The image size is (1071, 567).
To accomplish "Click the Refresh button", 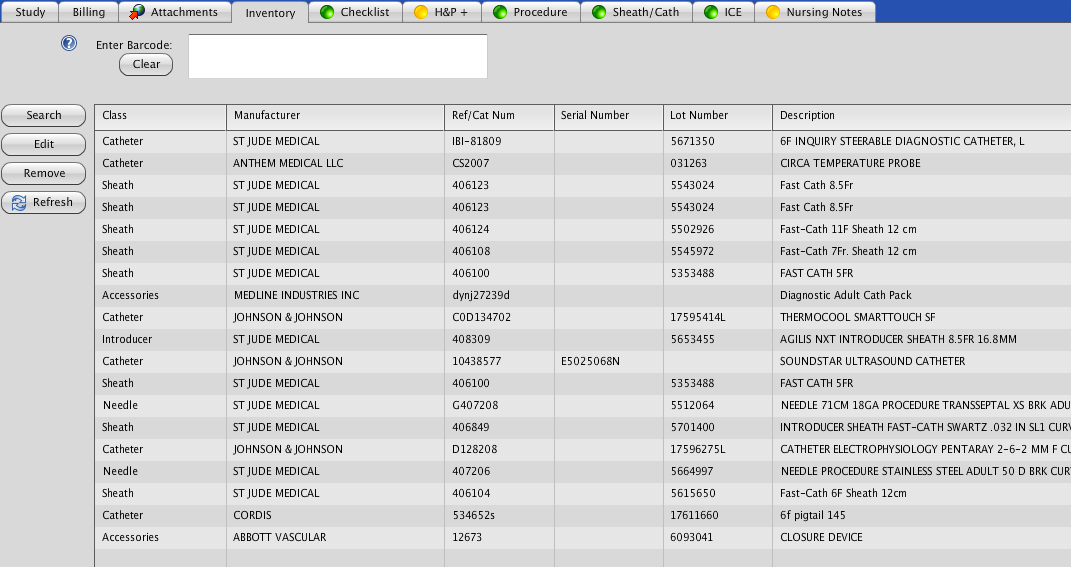I will pos(44,202).
